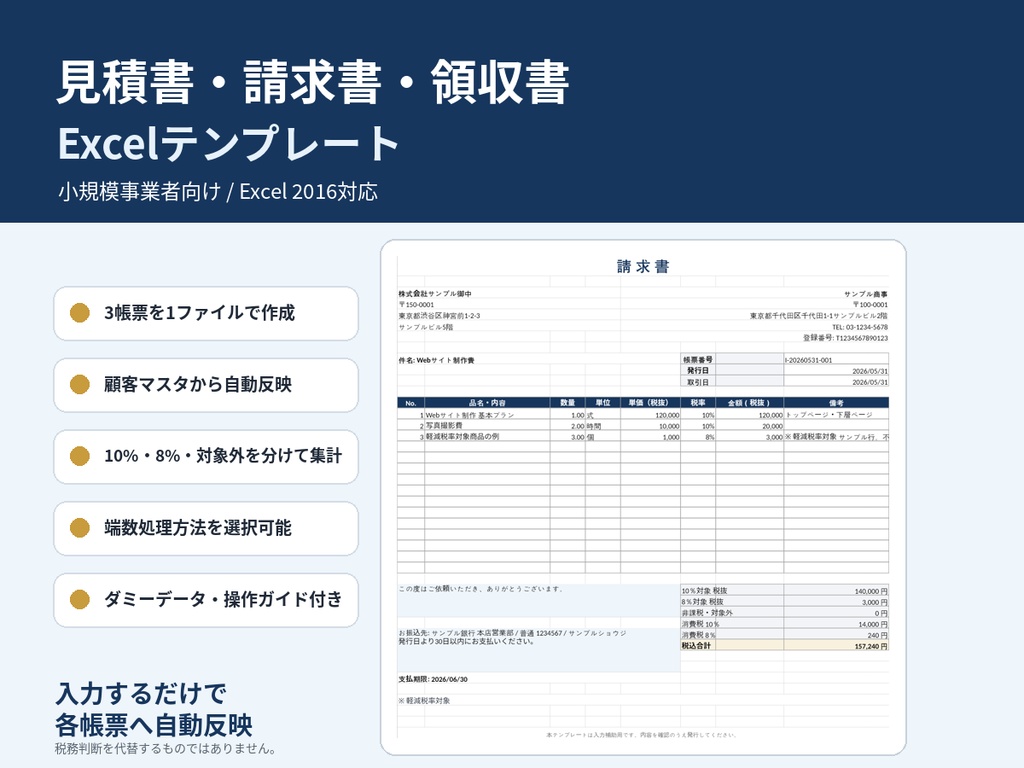
Task: Click the 入力するだけで tagline line
Action: click(x=141, y=694)
